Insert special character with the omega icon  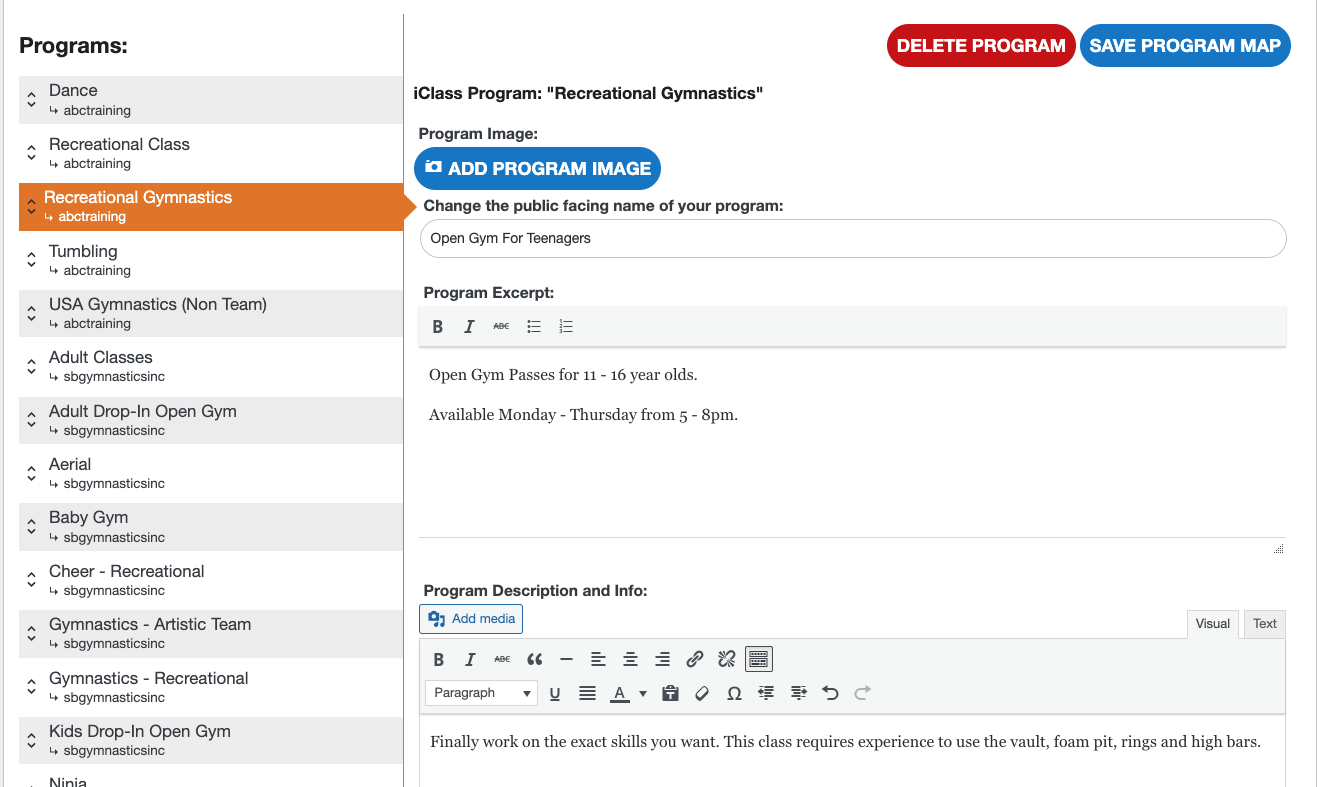click(734, 693)
